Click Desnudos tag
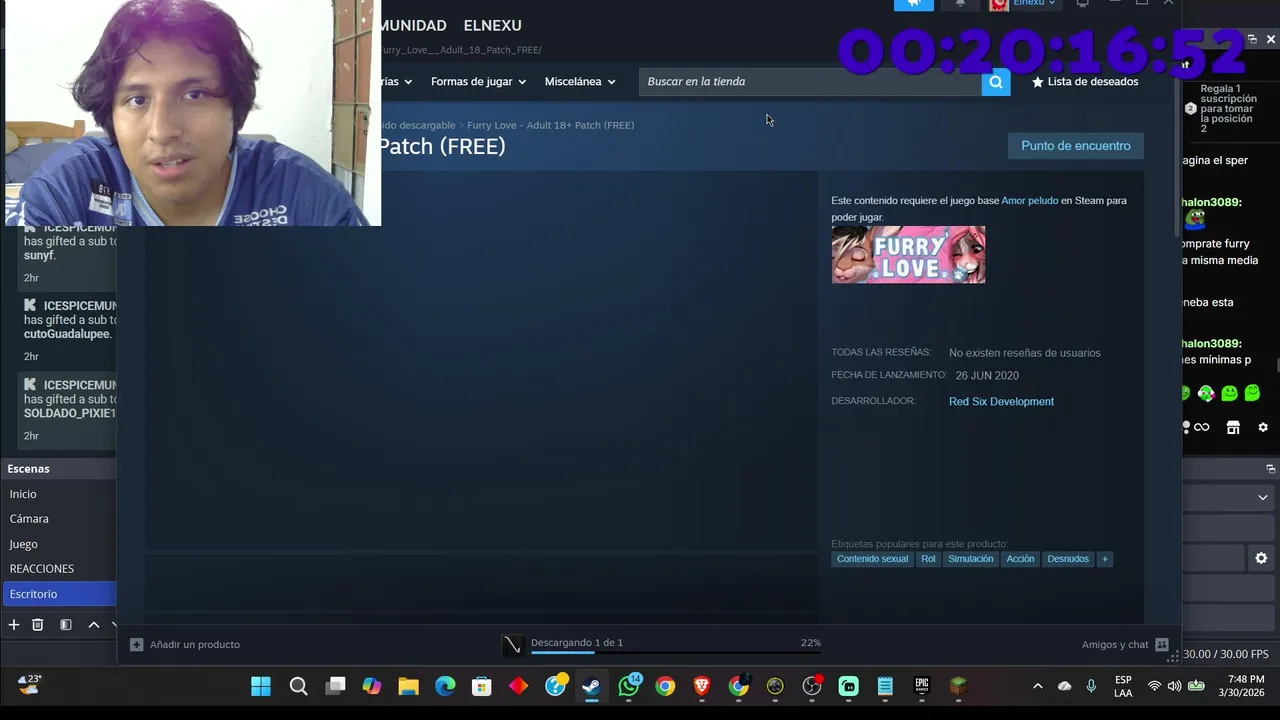 pyautogui.click(x=1068, y=559)
